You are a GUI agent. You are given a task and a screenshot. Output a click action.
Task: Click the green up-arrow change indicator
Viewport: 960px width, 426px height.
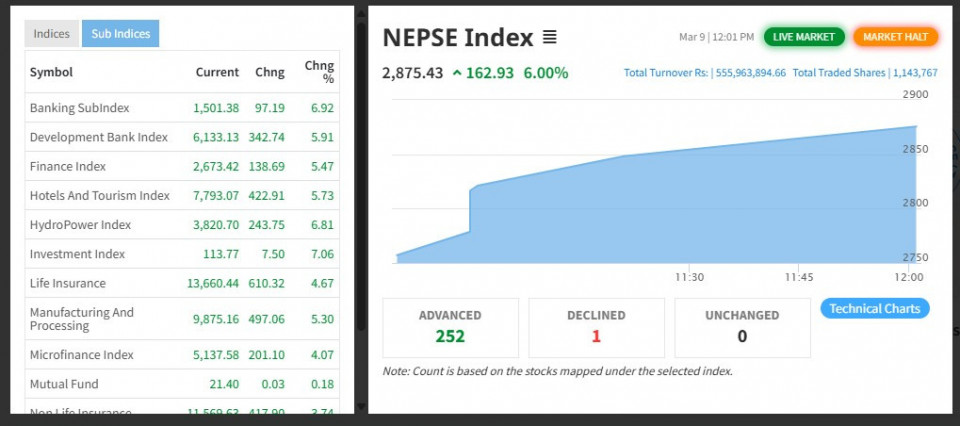click(457, 73)
